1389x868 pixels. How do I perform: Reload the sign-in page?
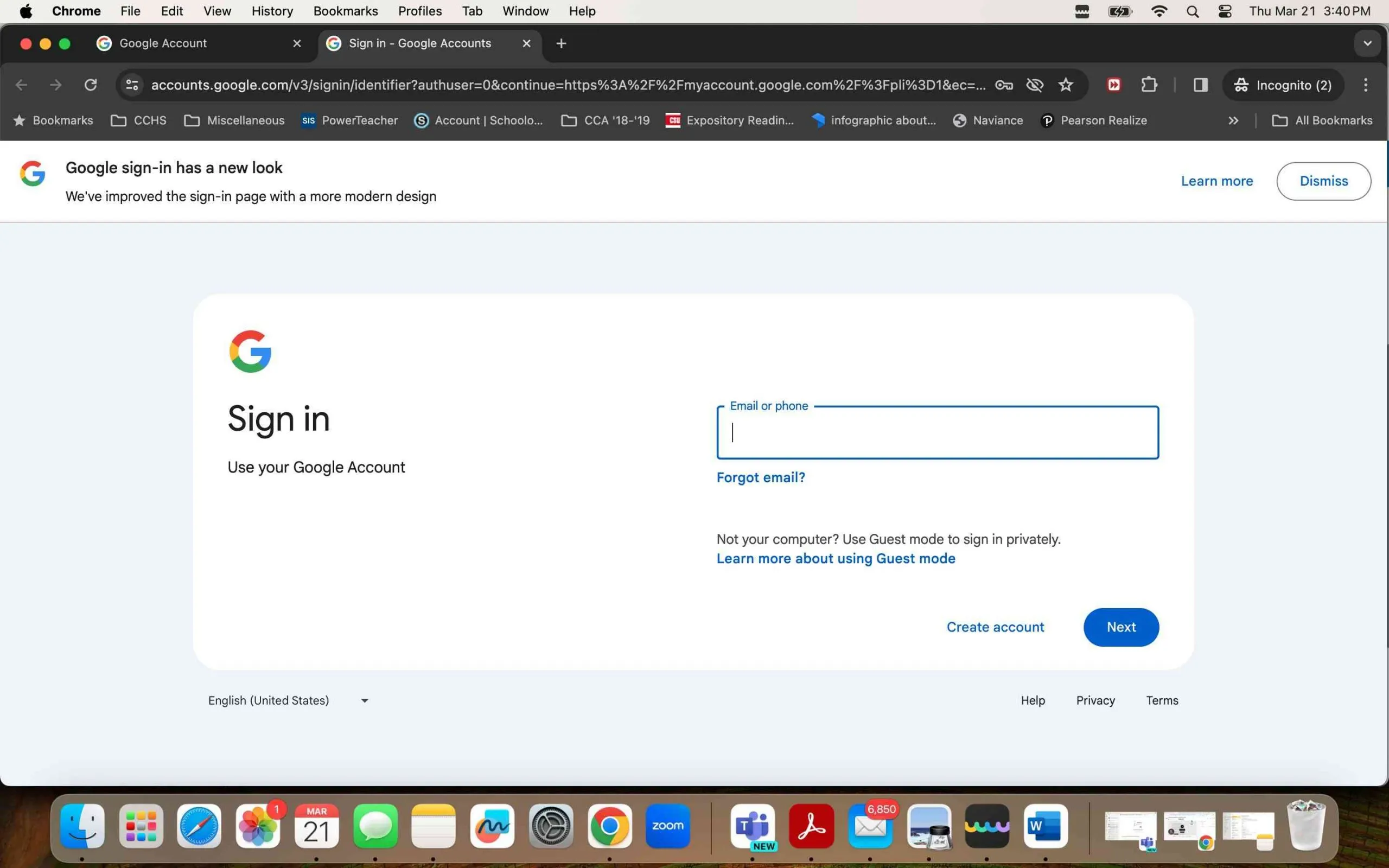pos(91,85)
